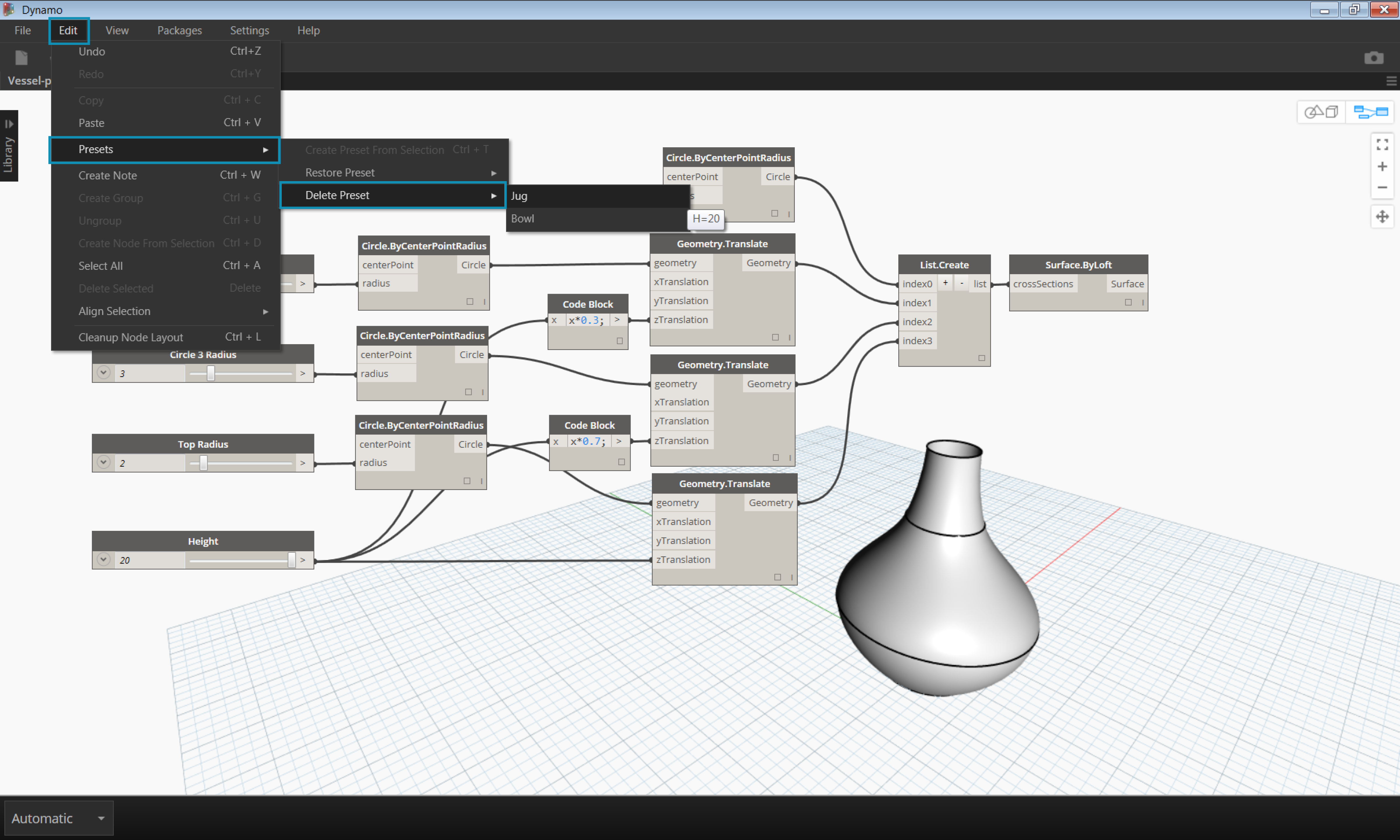Click Height slider output port arrow
The height and width of the screenshot is (840, 1400).
(303, 560)
